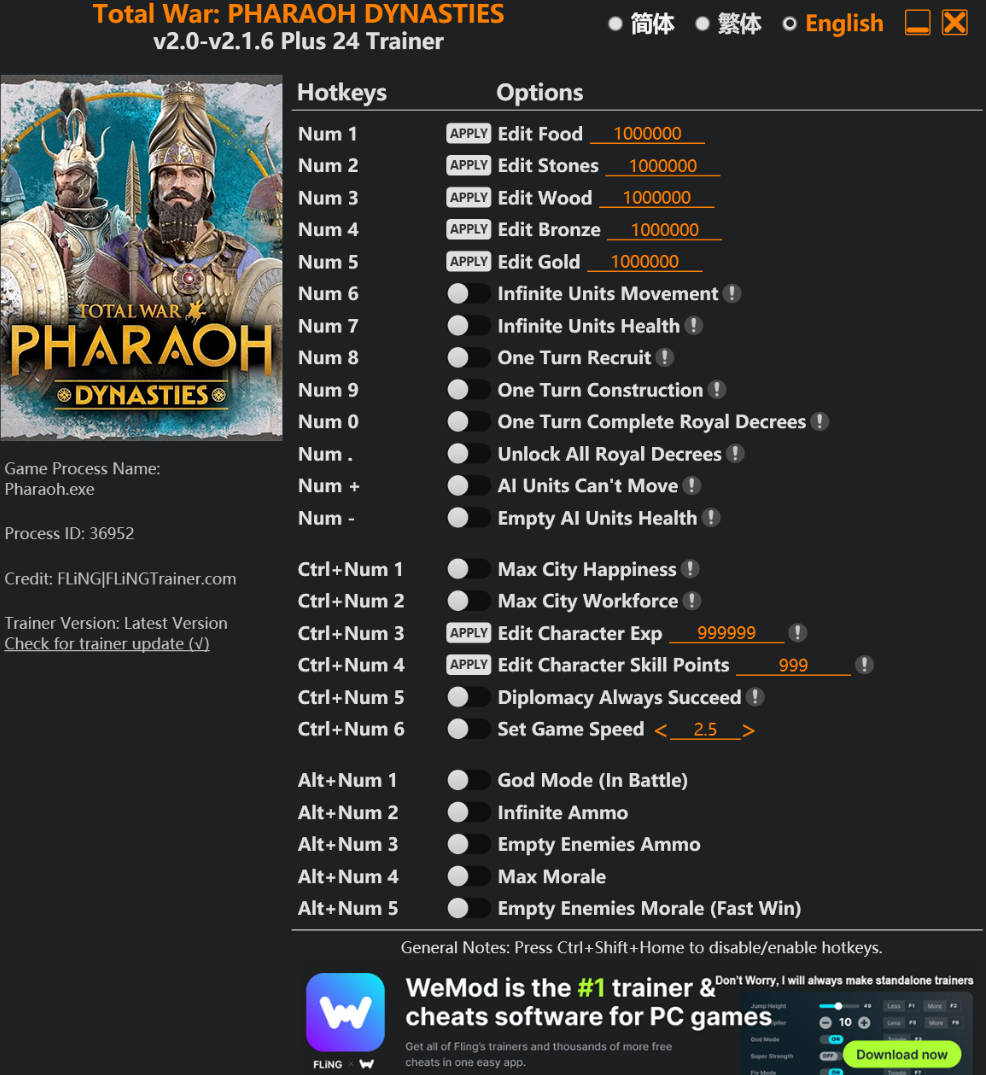Open Check for trainer update link
Image resolution: width=986 pixels, height=1075 pixels.
click(107, 644)
